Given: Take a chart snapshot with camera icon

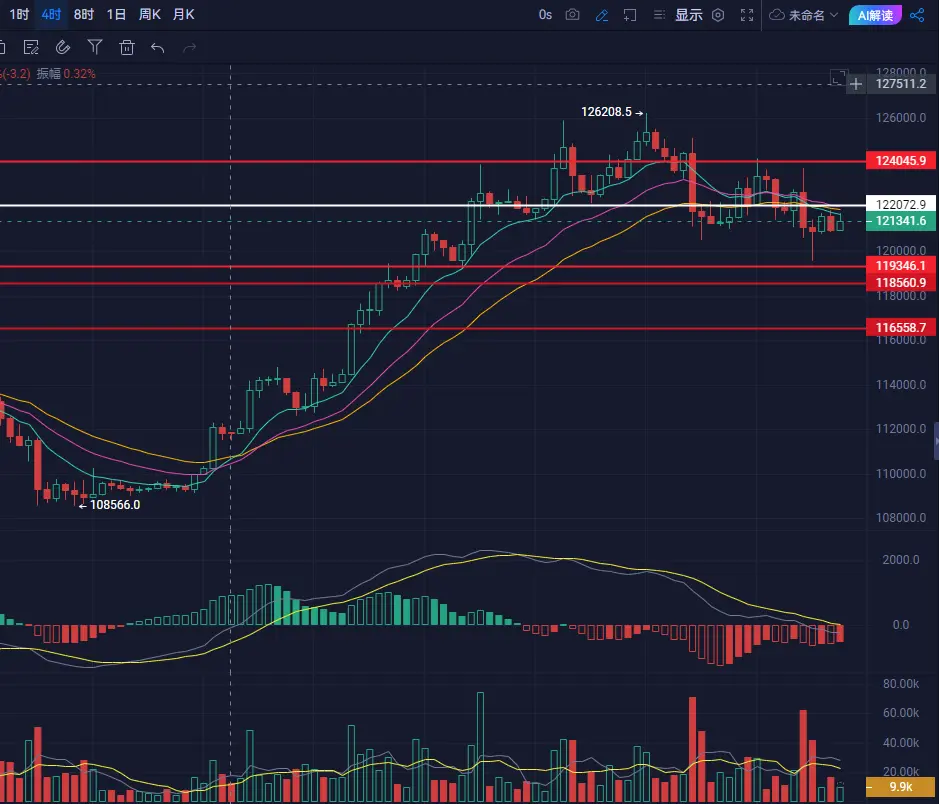Looking at the screenshot, I should click(x=573, y=15).
